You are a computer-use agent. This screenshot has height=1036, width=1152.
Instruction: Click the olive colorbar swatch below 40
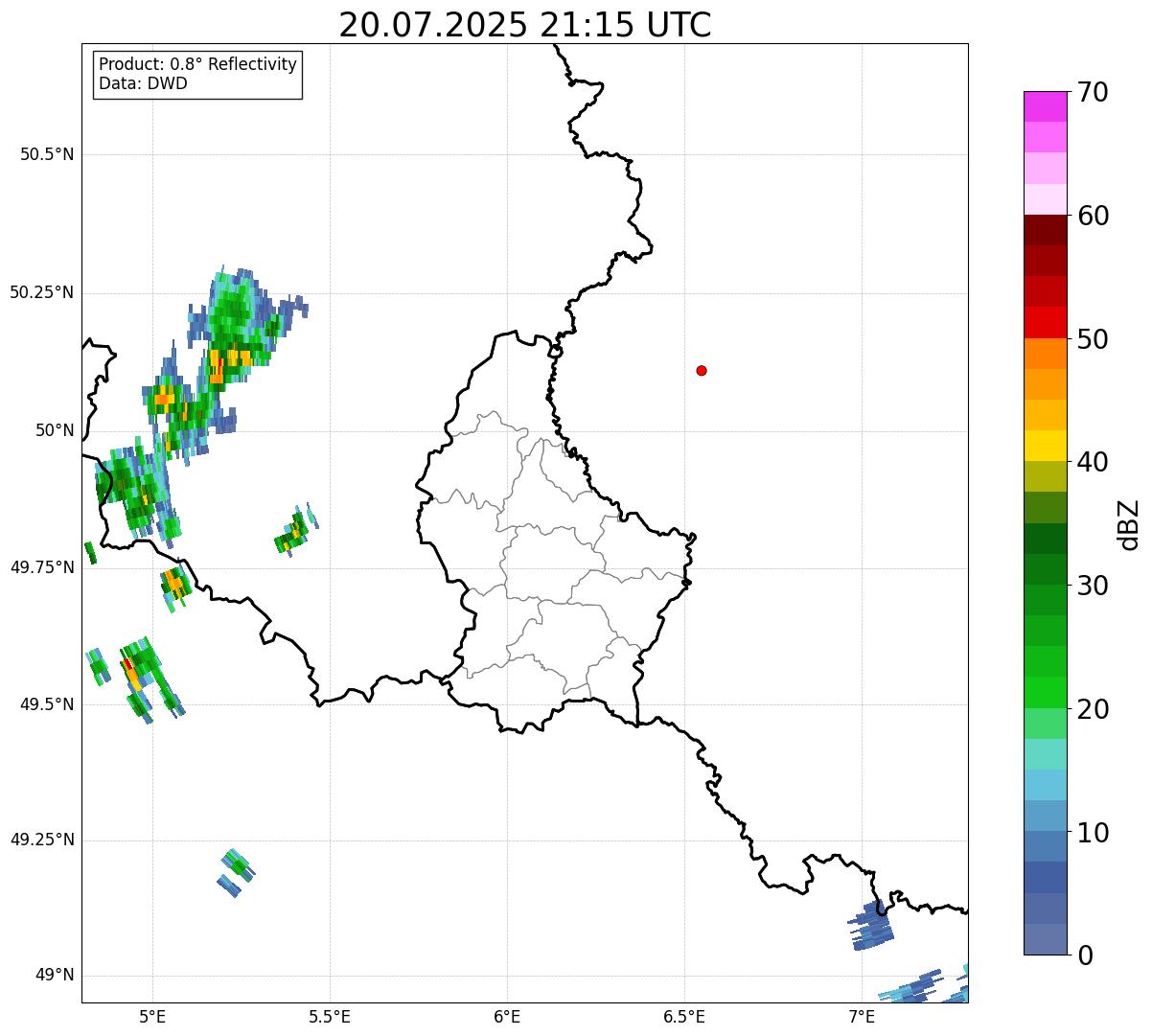1046,476
